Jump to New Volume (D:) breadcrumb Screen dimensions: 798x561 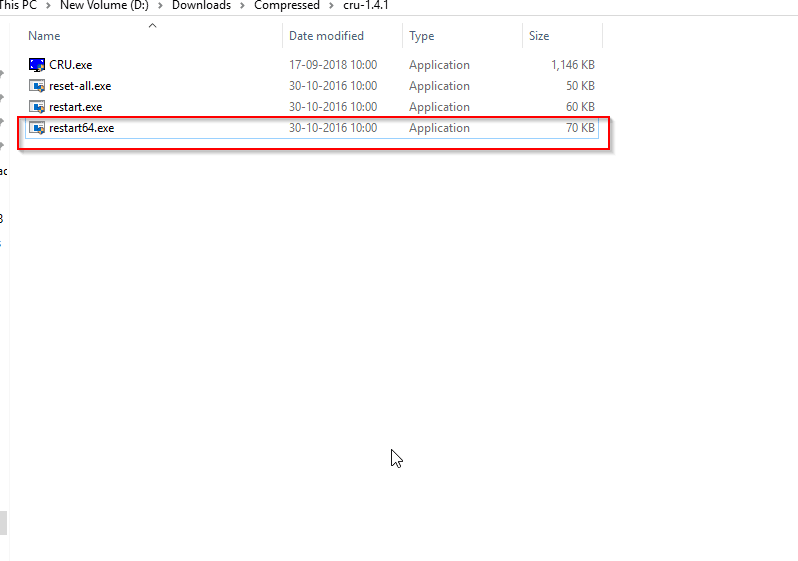[104, 6]
